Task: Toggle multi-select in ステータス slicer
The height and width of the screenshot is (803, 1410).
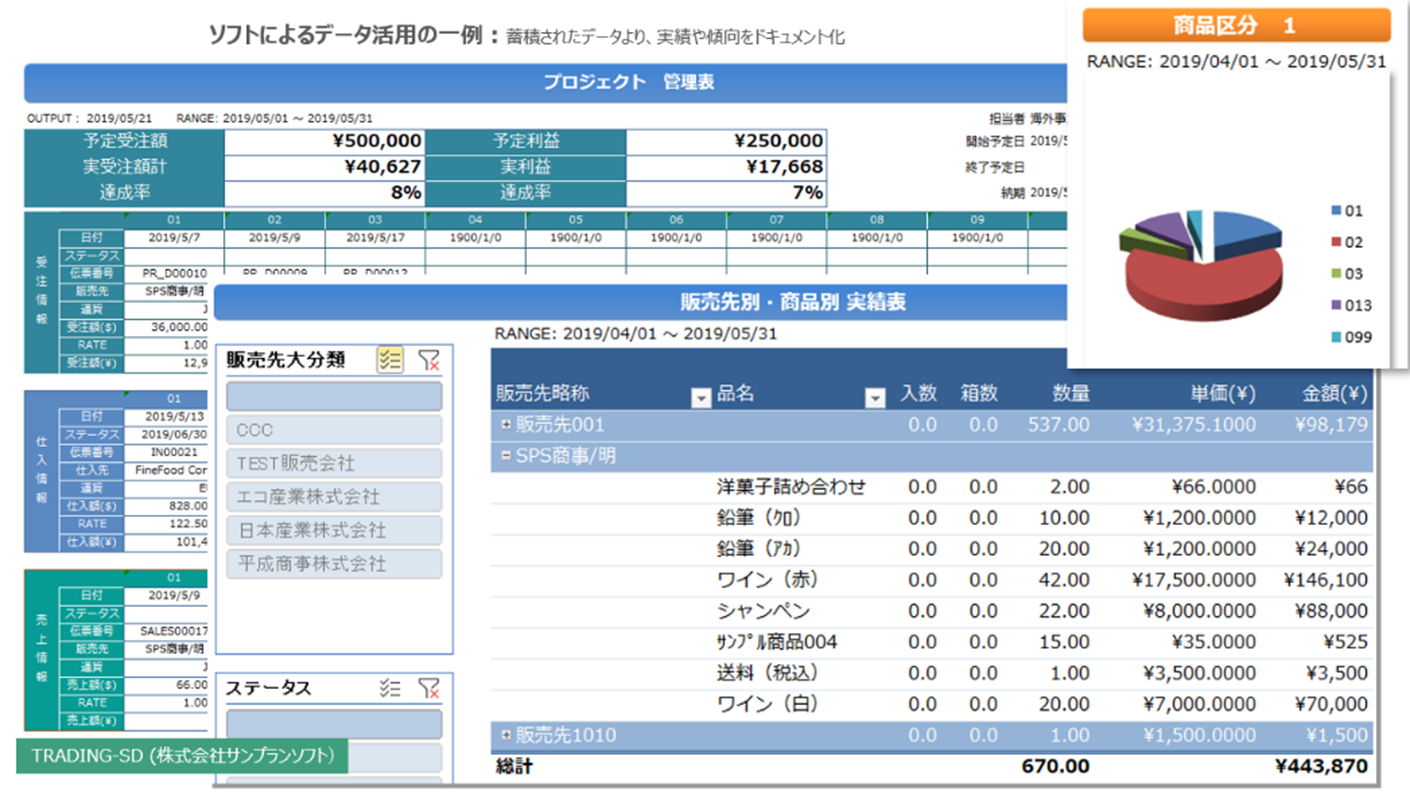Action: (x=390, y=688)
